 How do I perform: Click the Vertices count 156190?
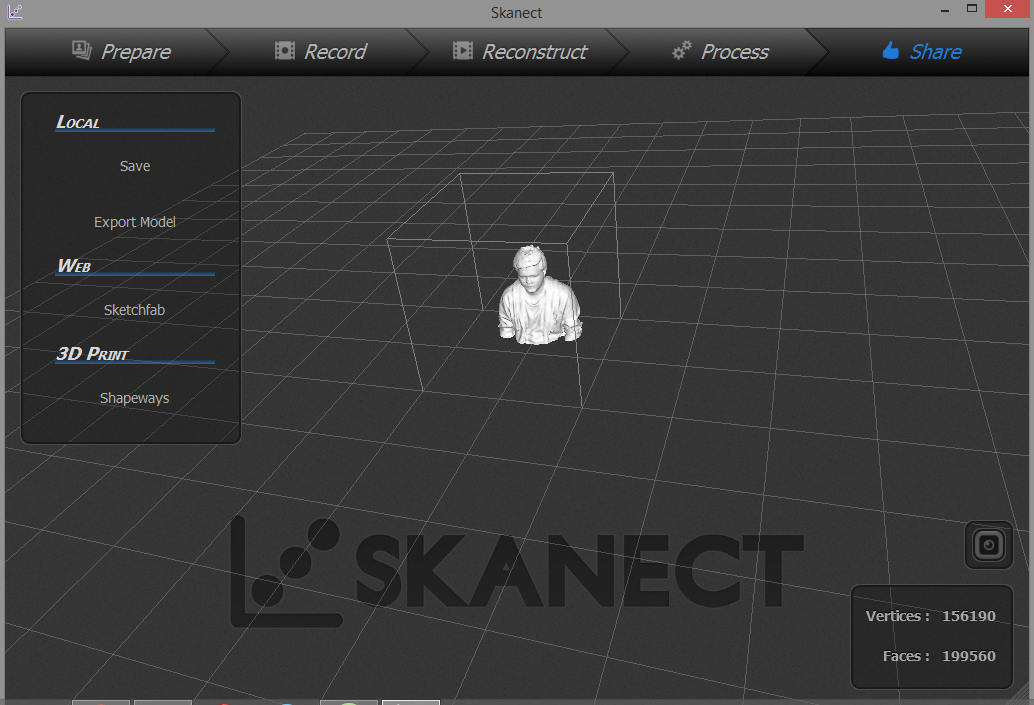pyautogui.click(x=969, y=616)
